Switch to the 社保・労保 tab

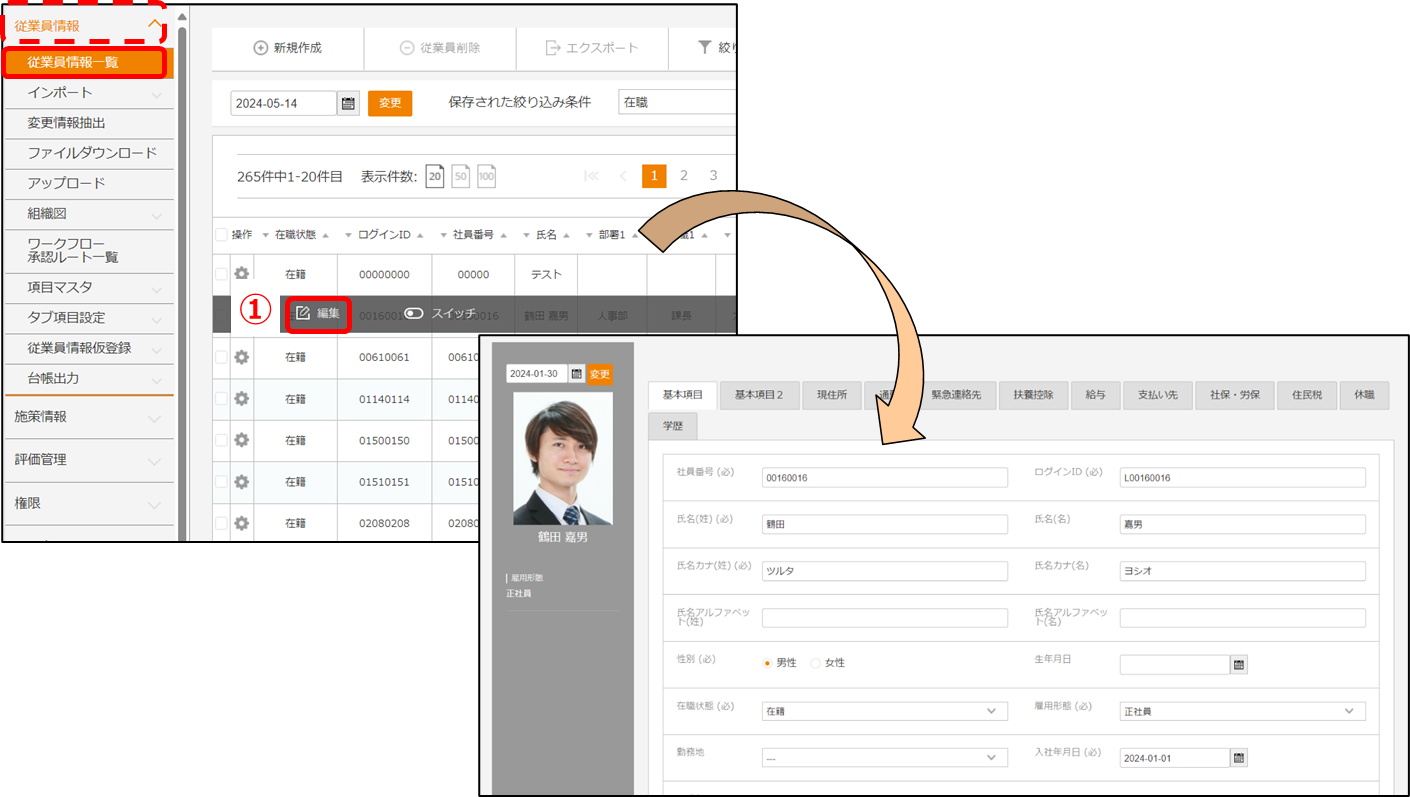tap(1234, 395)
